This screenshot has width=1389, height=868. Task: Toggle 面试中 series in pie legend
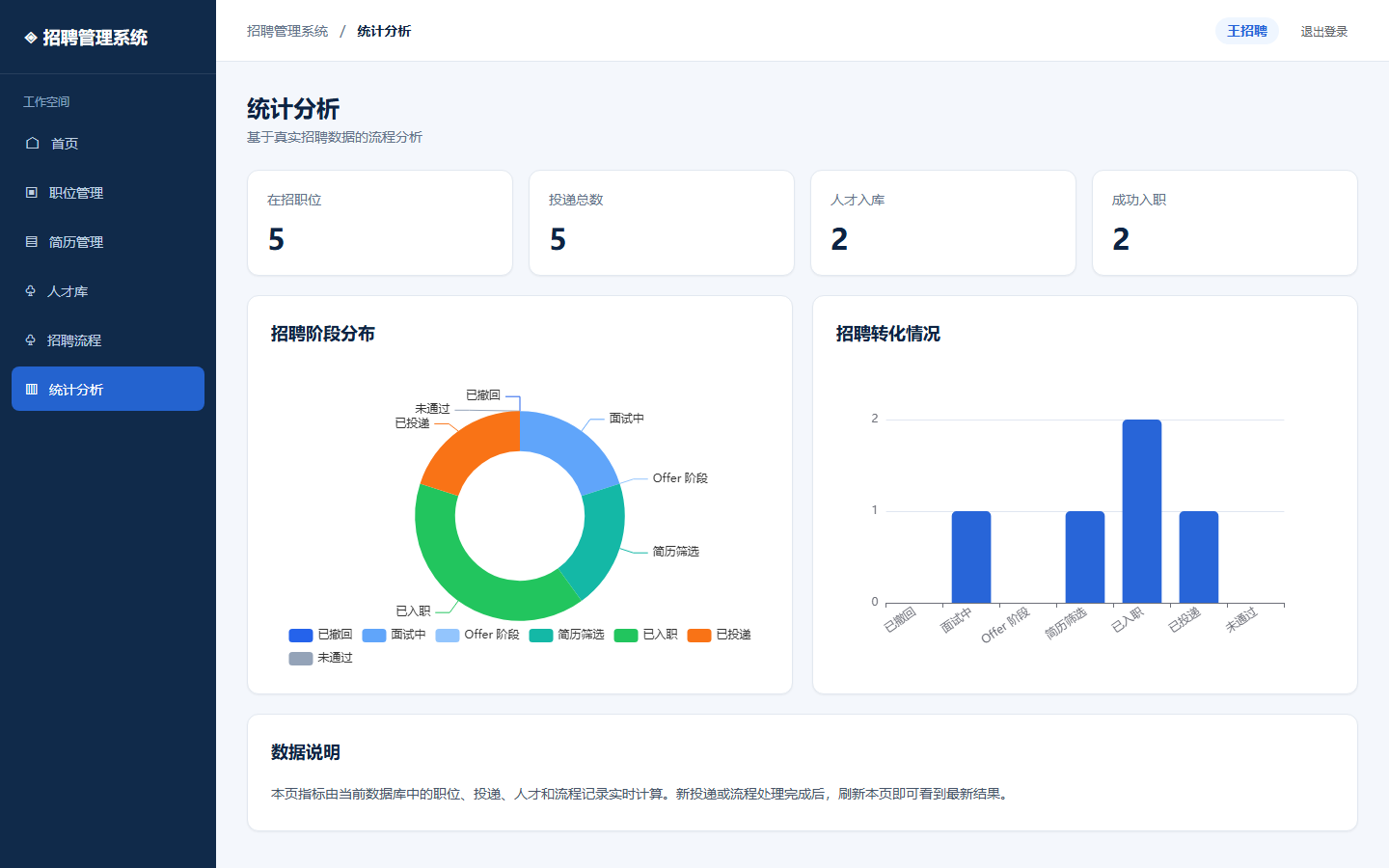click(x=394, y=635)
